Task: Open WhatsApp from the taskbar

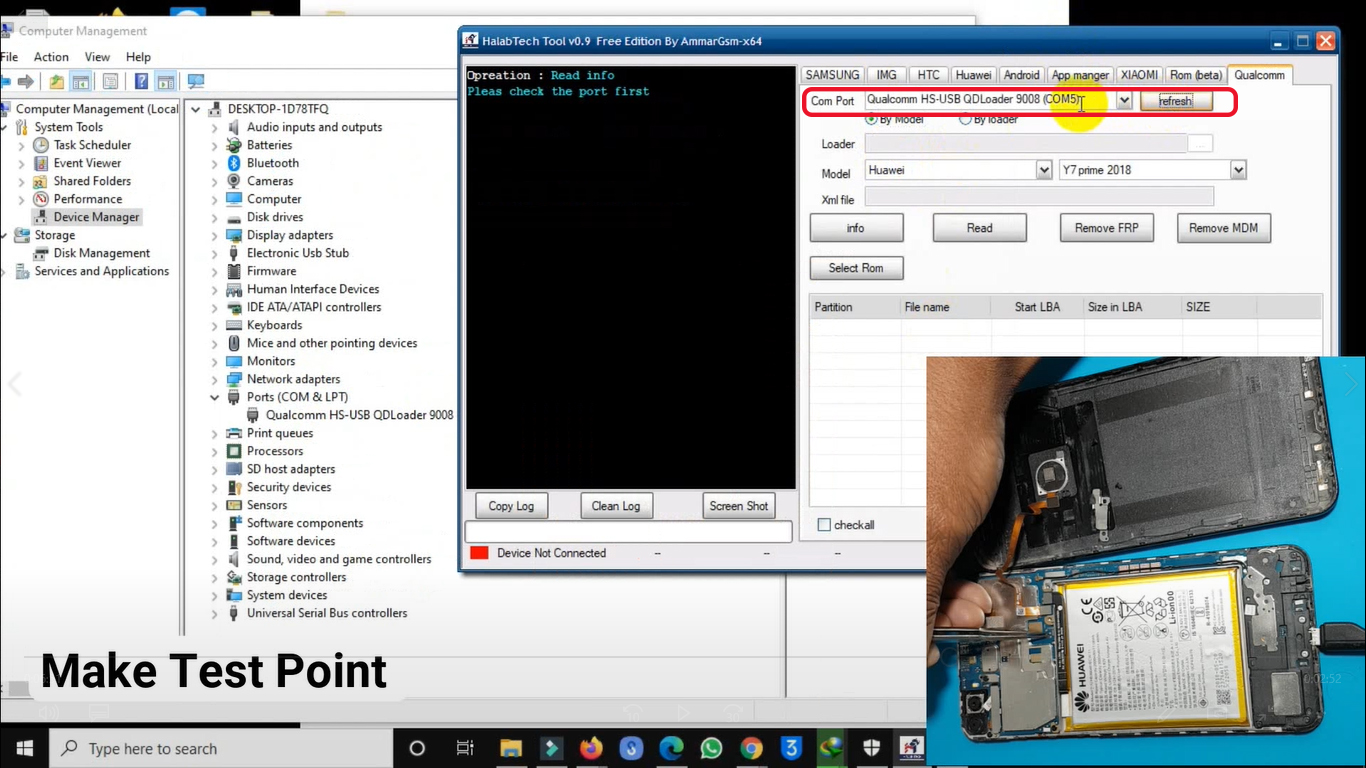Action: pyautogui.click(x=711, y=748)
